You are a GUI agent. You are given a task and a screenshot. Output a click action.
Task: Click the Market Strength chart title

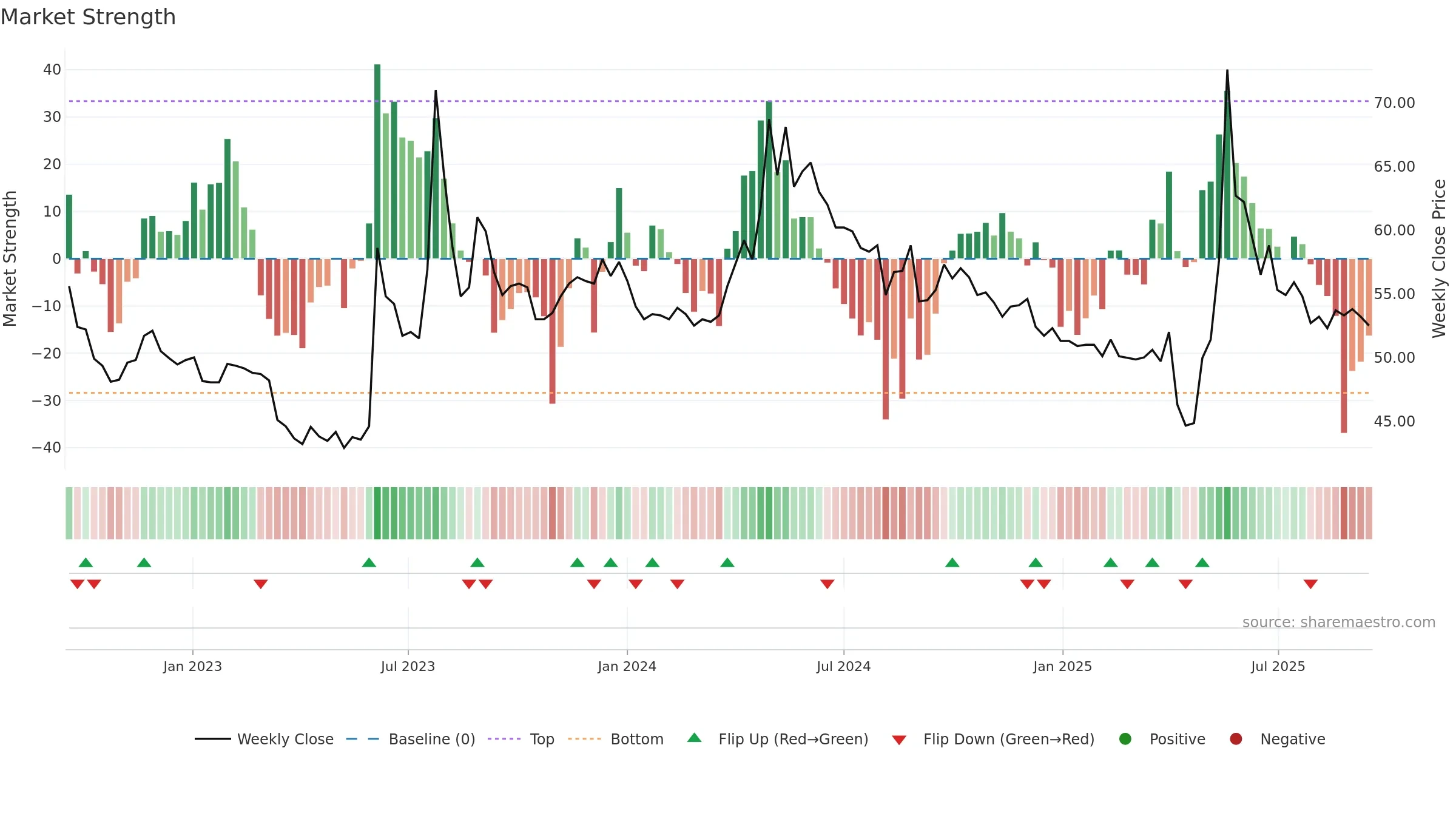[88, 17]
